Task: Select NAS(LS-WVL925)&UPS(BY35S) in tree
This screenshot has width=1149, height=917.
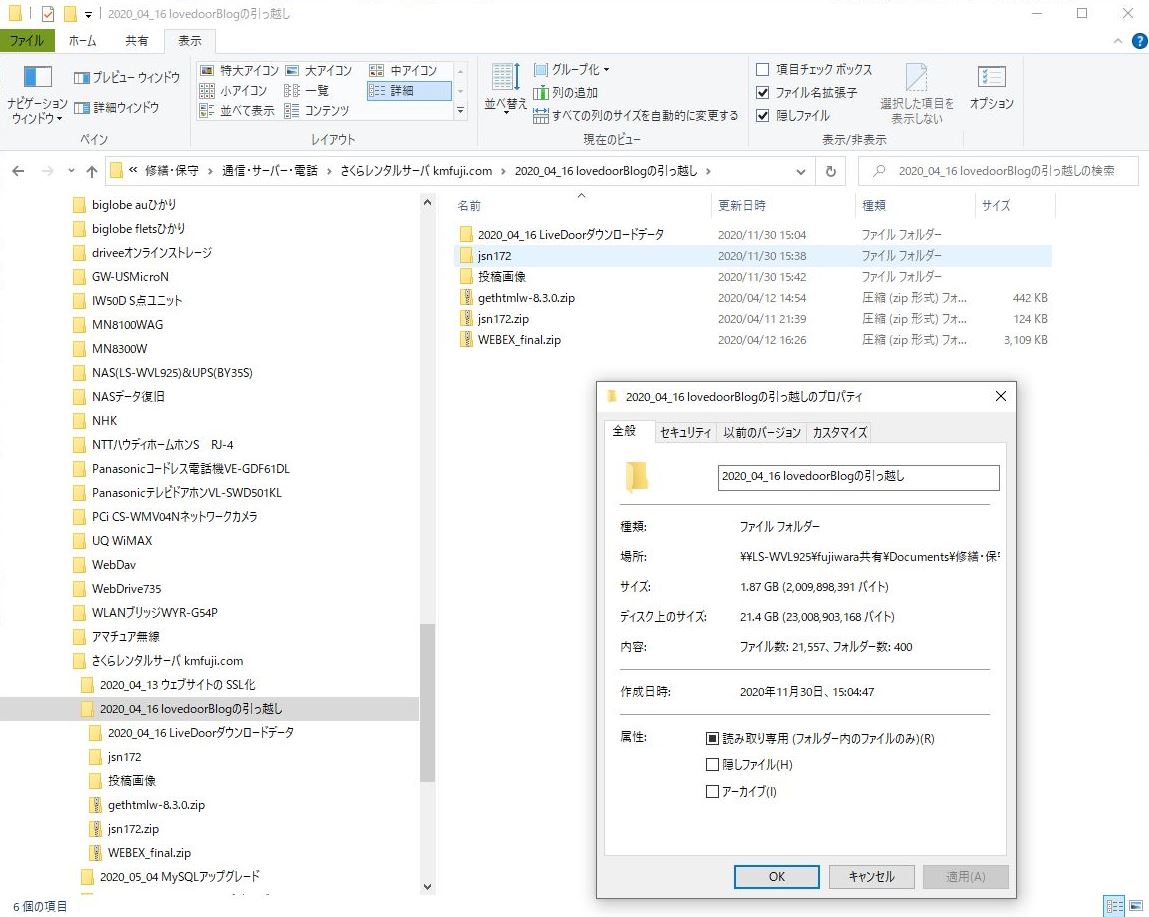Action: coord(172,372)
